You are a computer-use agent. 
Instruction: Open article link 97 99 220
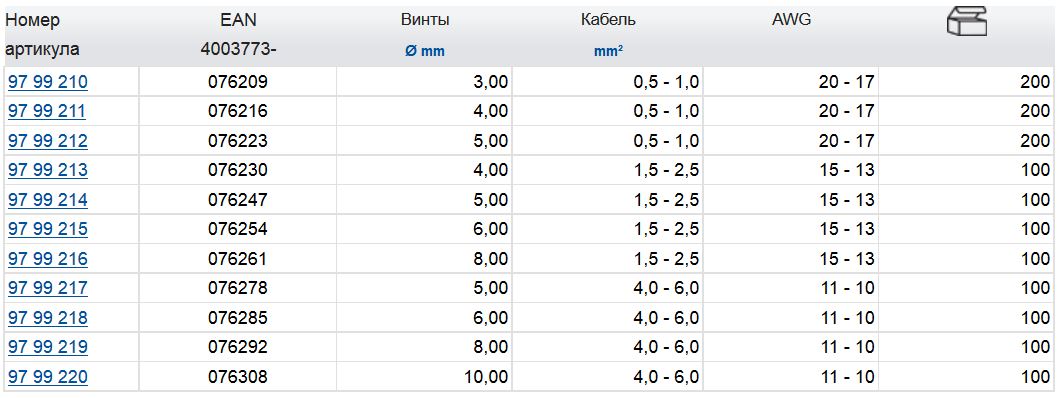point(47,377)
